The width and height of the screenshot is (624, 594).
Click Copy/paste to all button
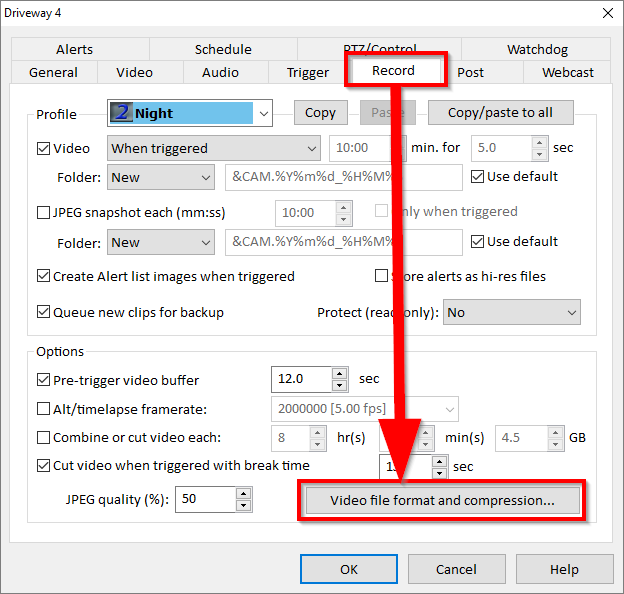pos(500,112)
